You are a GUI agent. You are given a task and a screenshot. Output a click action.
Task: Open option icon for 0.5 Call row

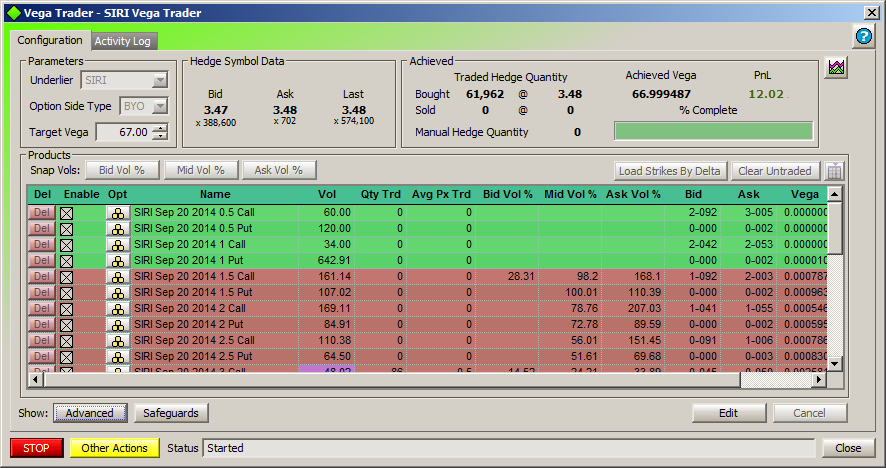118,213
